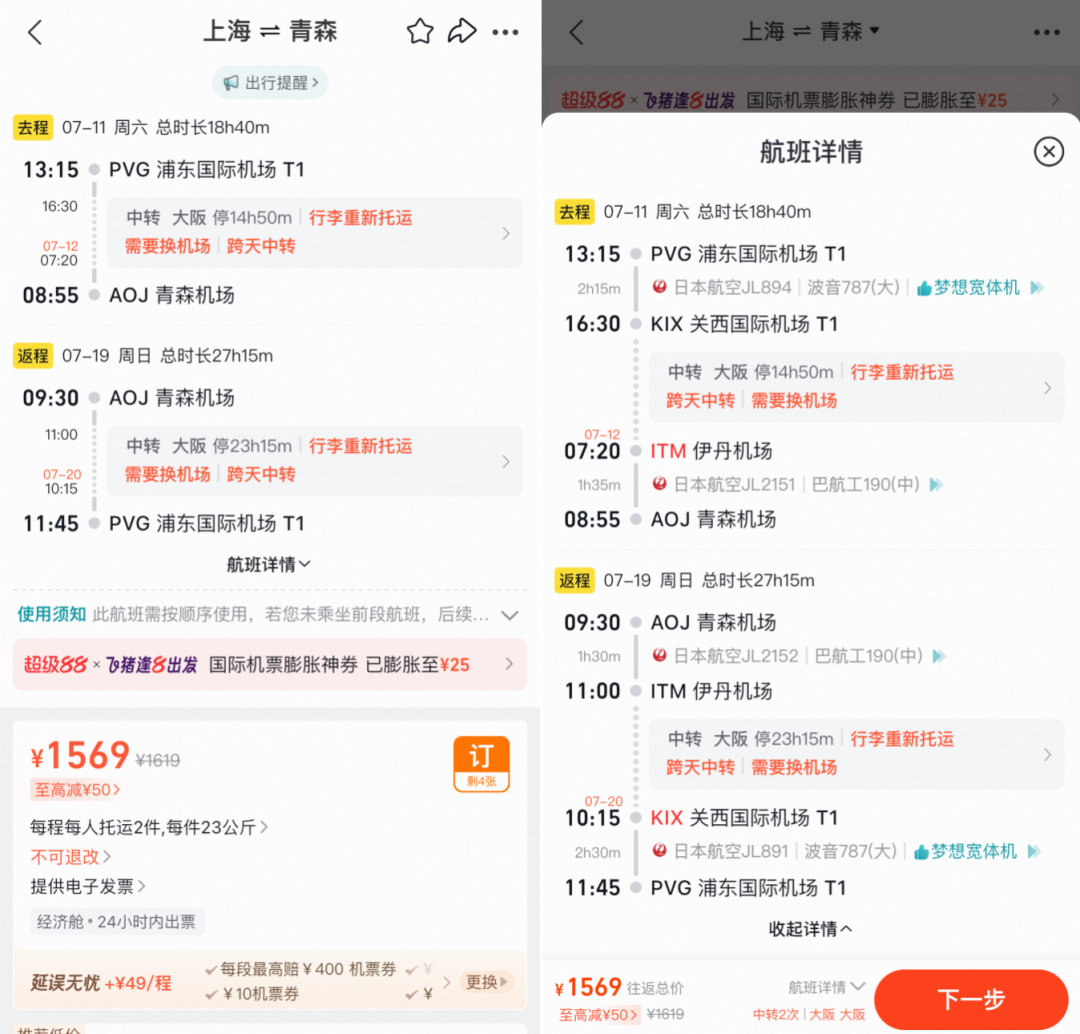Expand 航班详情 flight details
Image resolution: width=1080 pixels, height=1034 pixels.
270,563
